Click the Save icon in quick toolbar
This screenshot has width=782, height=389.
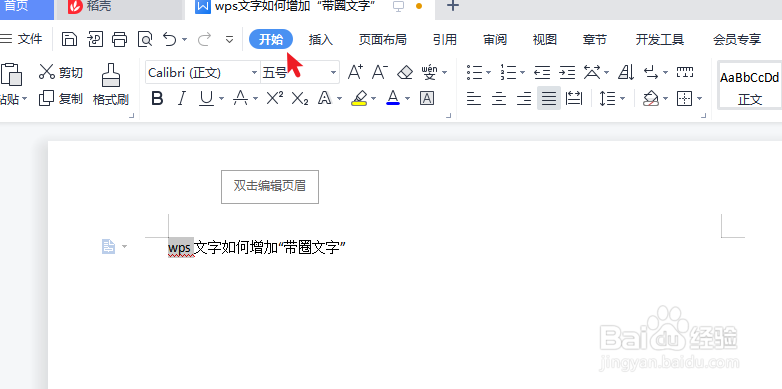click(x=69, y=39)
